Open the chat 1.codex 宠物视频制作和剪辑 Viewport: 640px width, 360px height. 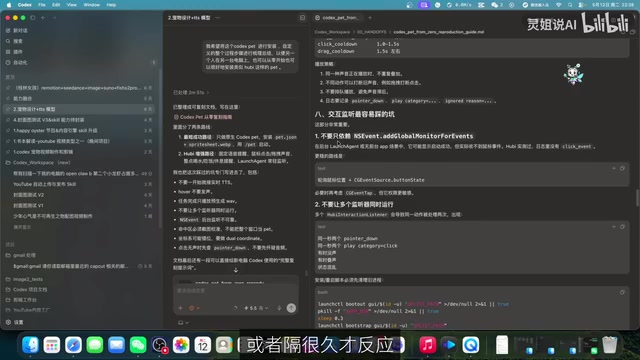tap(80, 151)
